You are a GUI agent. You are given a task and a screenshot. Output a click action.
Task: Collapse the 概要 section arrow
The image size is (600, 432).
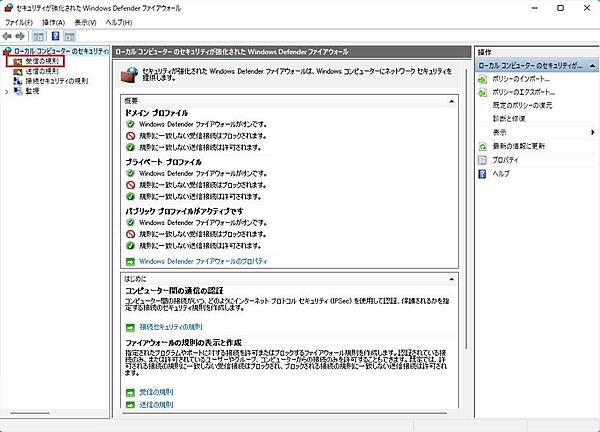point(452,101)
